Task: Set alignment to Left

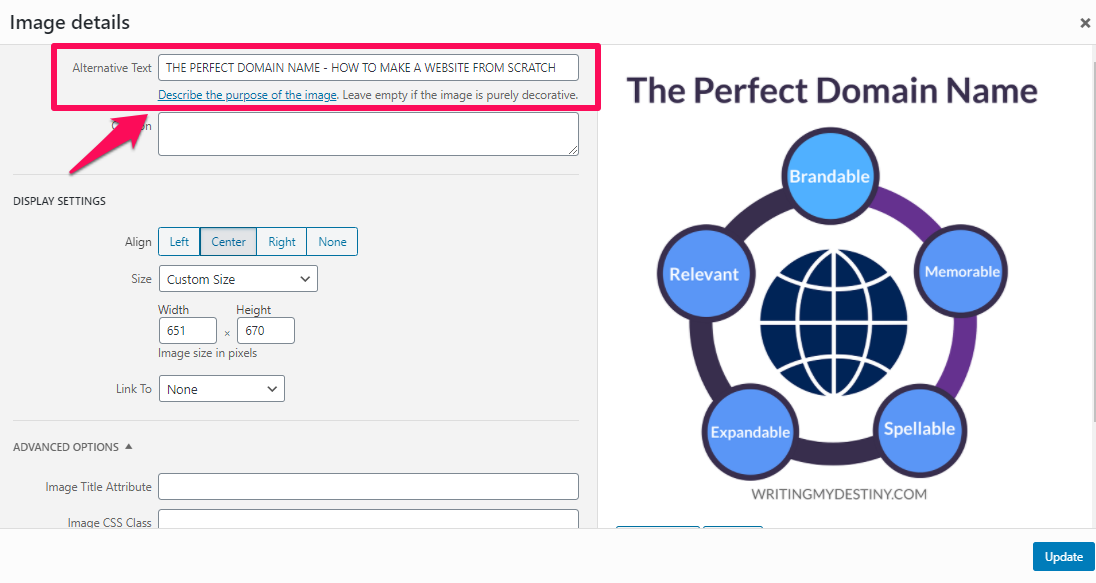Action: coord(179,242)
